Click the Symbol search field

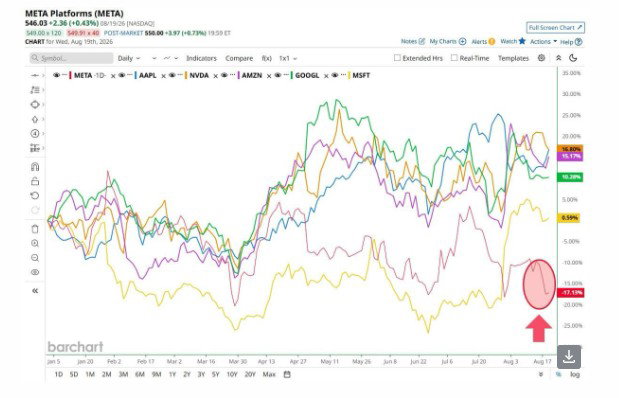[x=71, y=58]
